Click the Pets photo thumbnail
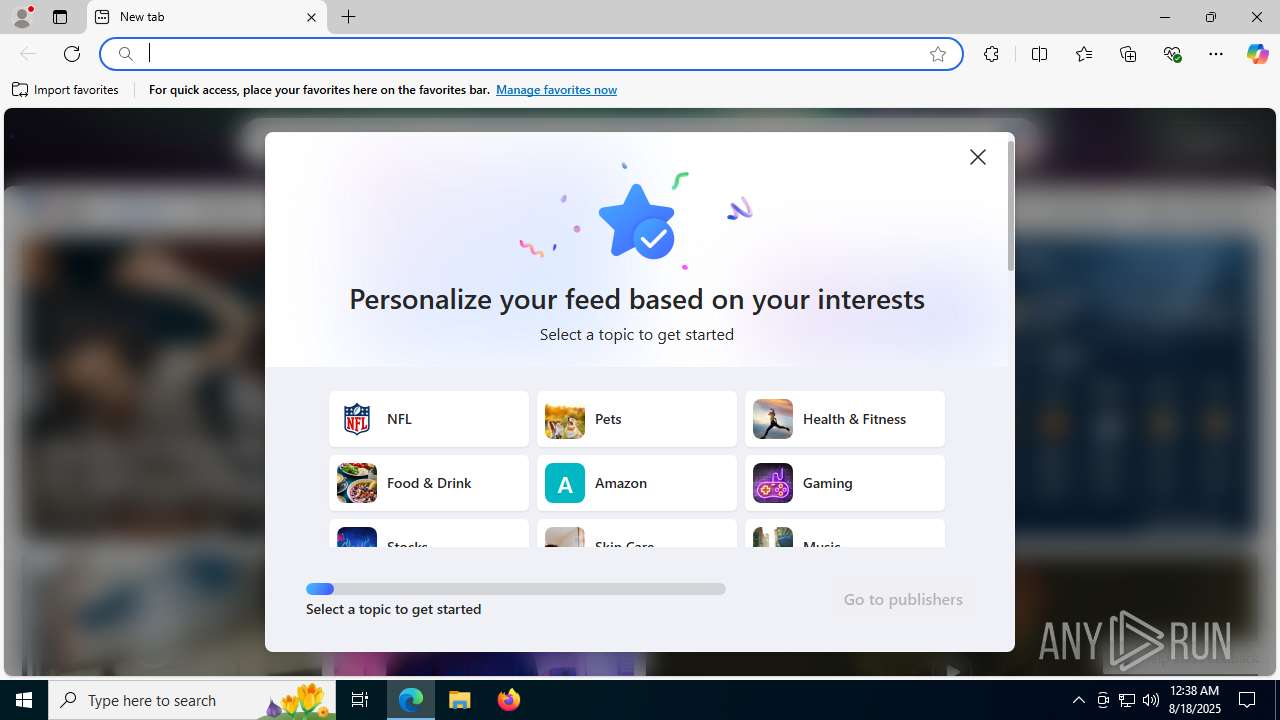 [x=565, y=419]
